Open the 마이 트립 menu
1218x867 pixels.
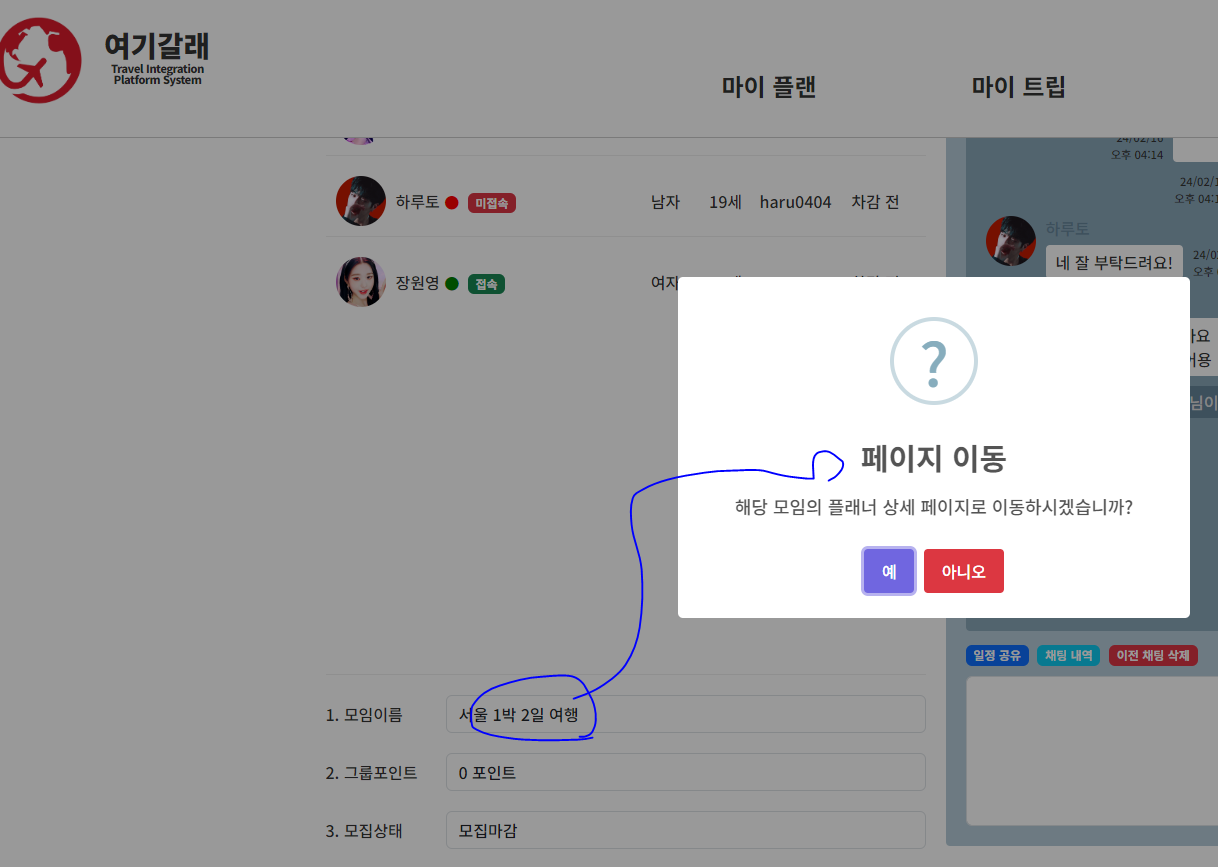pyautogui.click(x=1019, y=87)
